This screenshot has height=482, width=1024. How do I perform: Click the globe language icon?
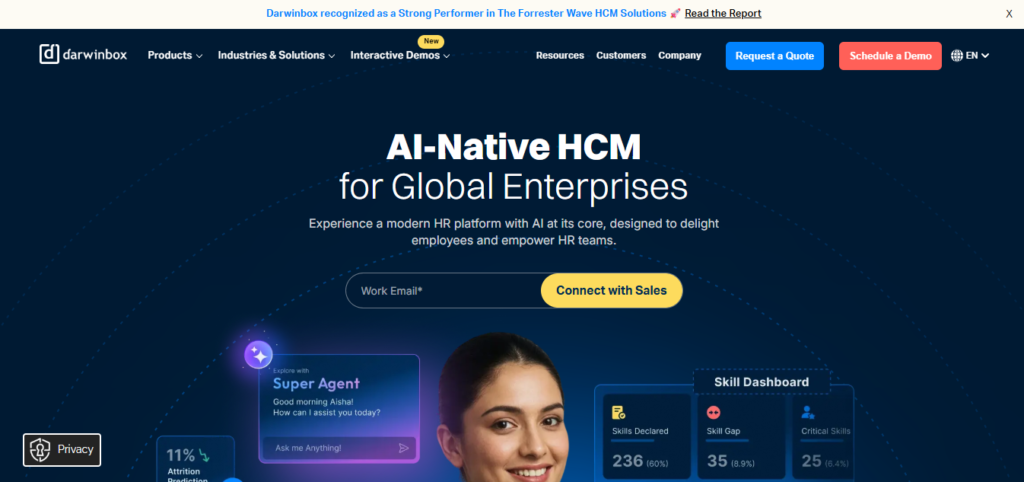coord(957,56)
